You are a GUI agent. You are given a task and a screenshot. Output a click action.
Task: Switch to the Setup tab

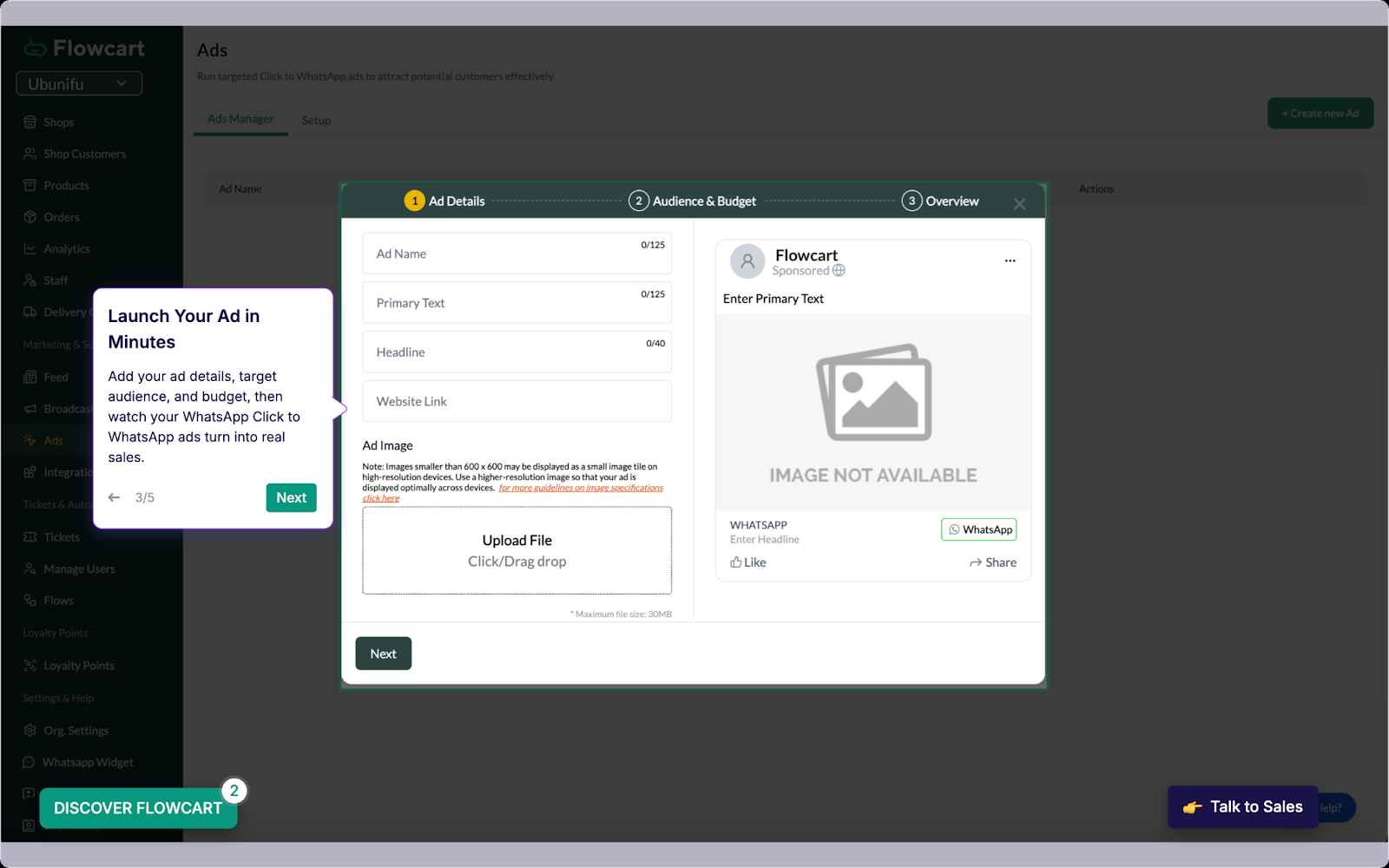[x=316, y=121]
